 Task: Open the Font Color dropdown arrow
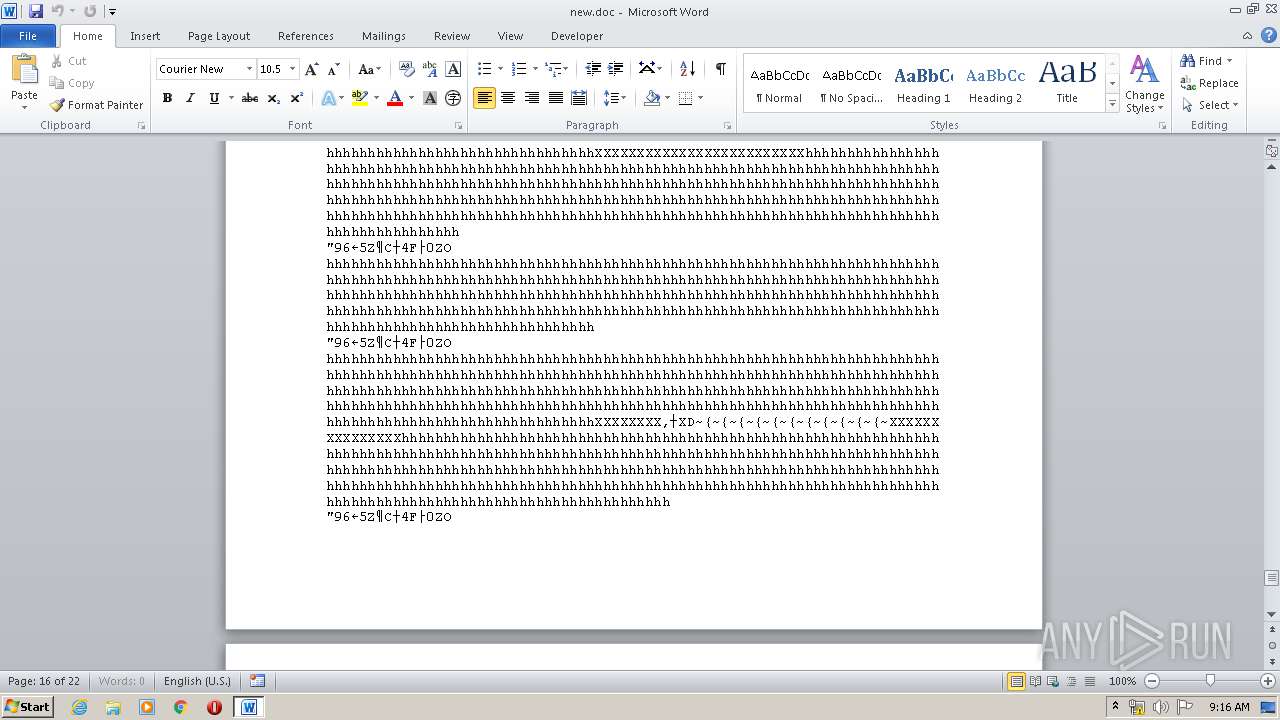coord(411,98)
